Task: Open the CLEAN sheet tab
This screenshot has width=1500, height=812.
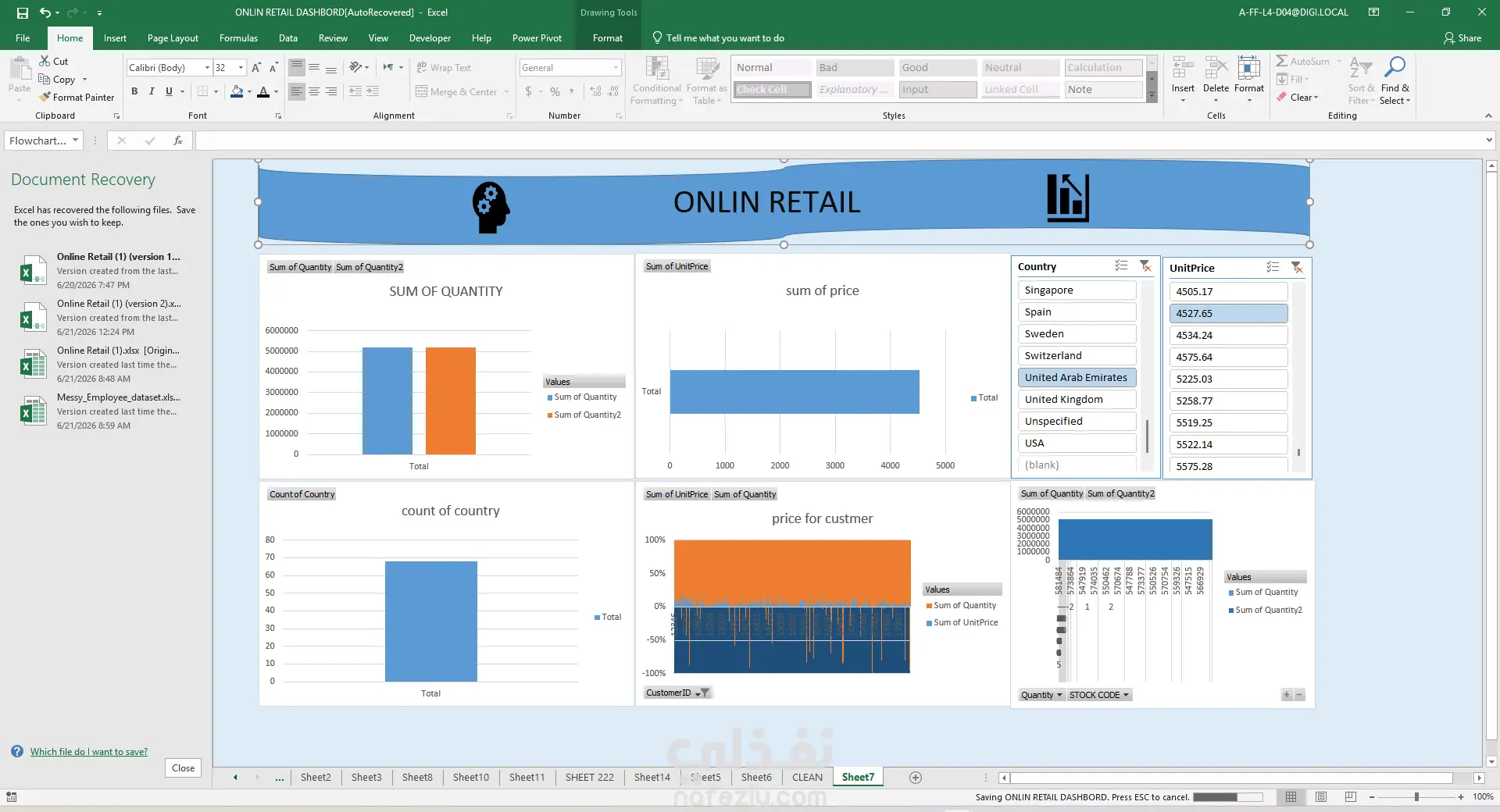Action: click(807, 778)
